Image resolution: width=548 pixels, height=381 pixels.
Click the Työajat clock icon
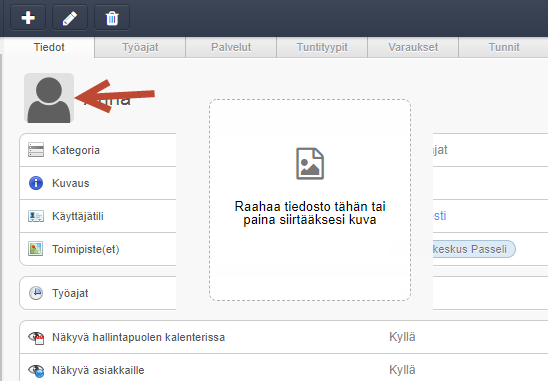[36, 293]
